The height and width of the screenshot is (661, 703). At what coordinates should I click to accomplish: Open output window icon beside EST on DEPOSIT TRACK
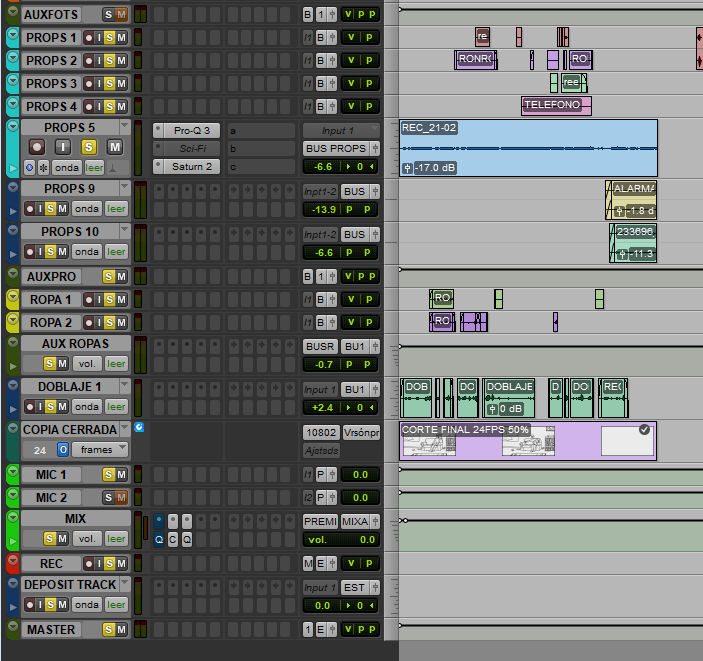pos(375,587)
